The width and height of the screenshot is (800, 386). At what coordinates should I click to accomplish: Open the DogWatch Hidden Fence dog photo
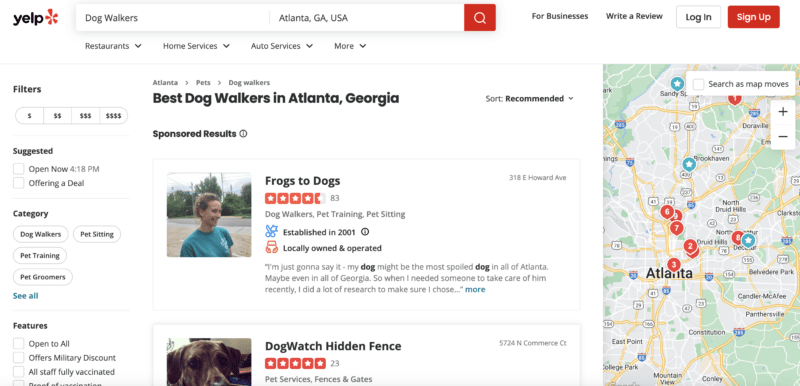[209, 362]
